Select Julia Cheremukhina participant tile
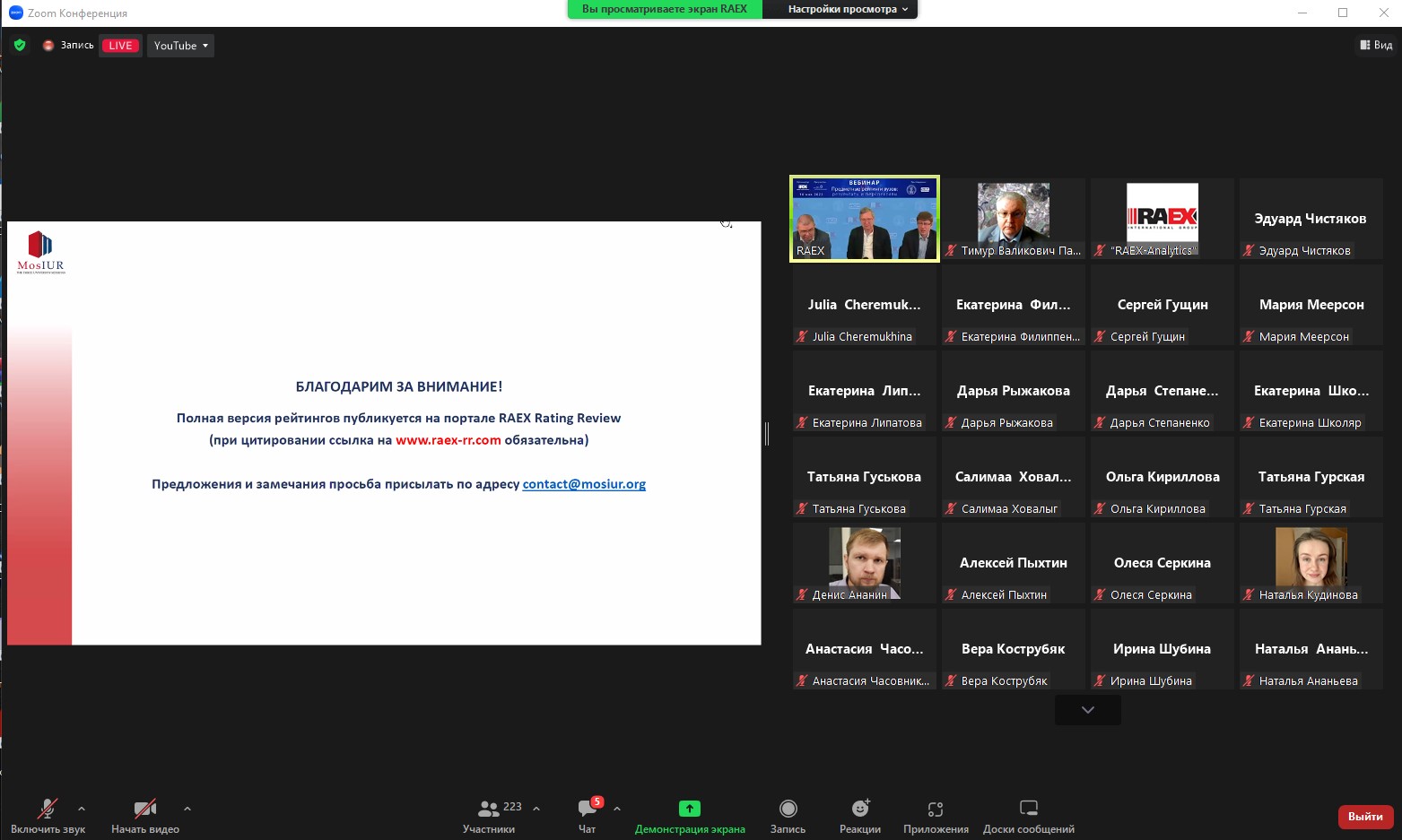 pos(865,305)
